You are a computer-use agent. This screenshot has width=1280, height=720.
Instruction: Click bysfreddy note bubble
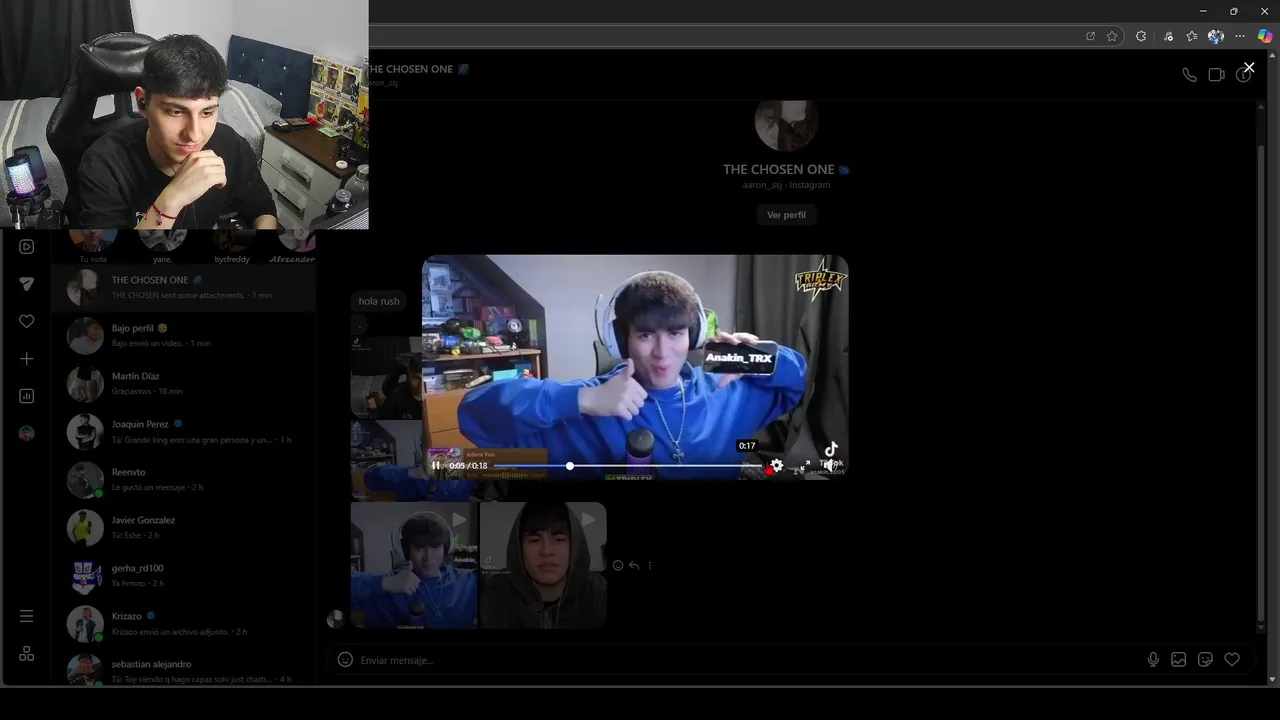232,247
